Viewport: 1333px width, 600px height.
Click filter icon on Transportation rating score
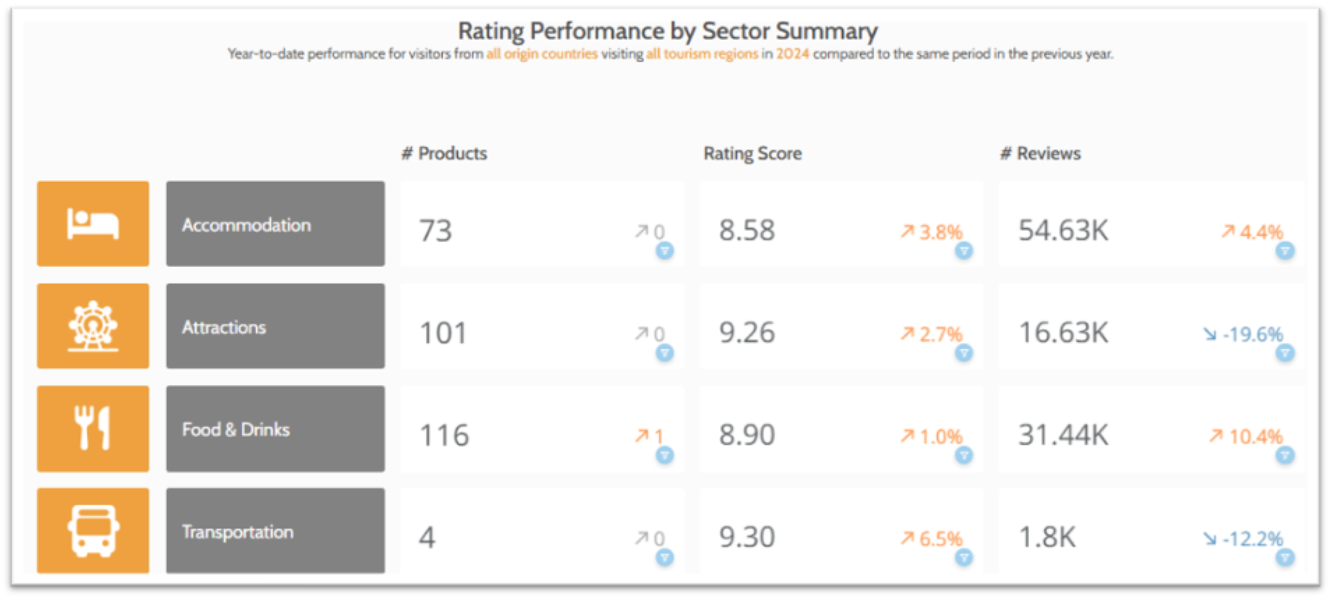click(x=964, y=557)
